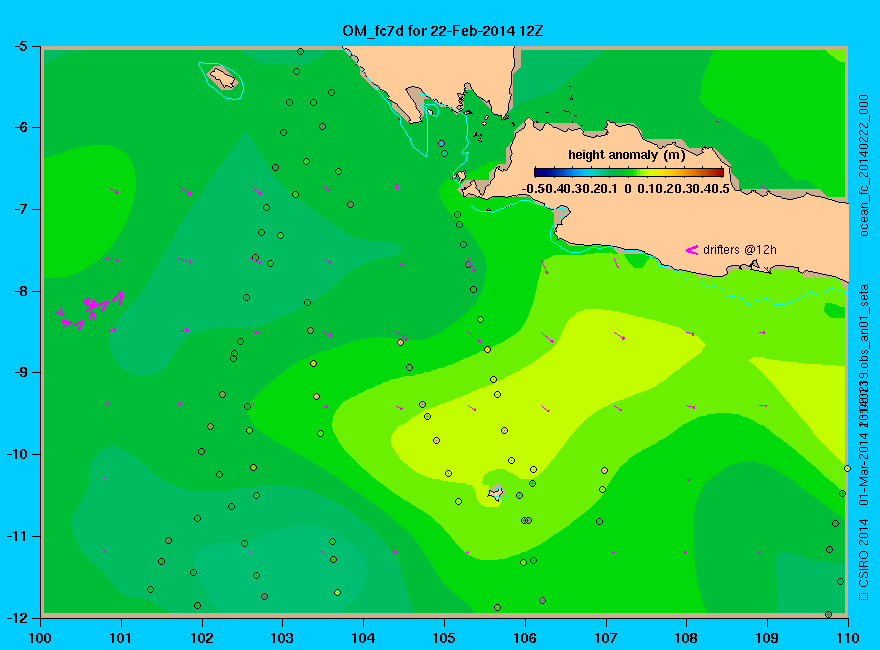Click the height anomaly (m) colorbar label
Screen dimensions: 880x650
626,154
